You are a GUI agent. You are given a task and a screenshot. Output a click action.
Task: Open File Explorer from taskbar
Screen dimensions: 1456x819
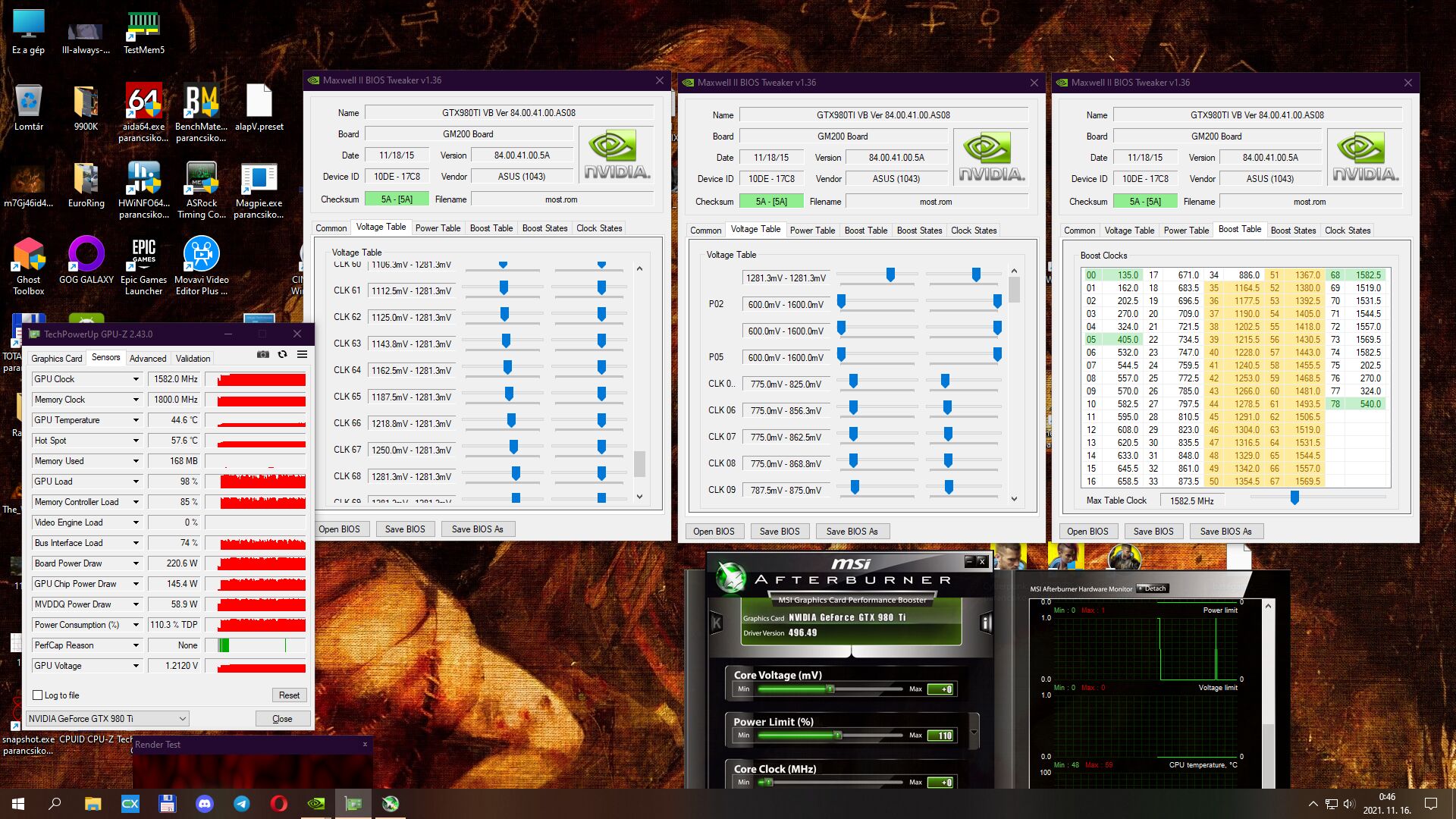pyautogui.click(x=93, y=804)
